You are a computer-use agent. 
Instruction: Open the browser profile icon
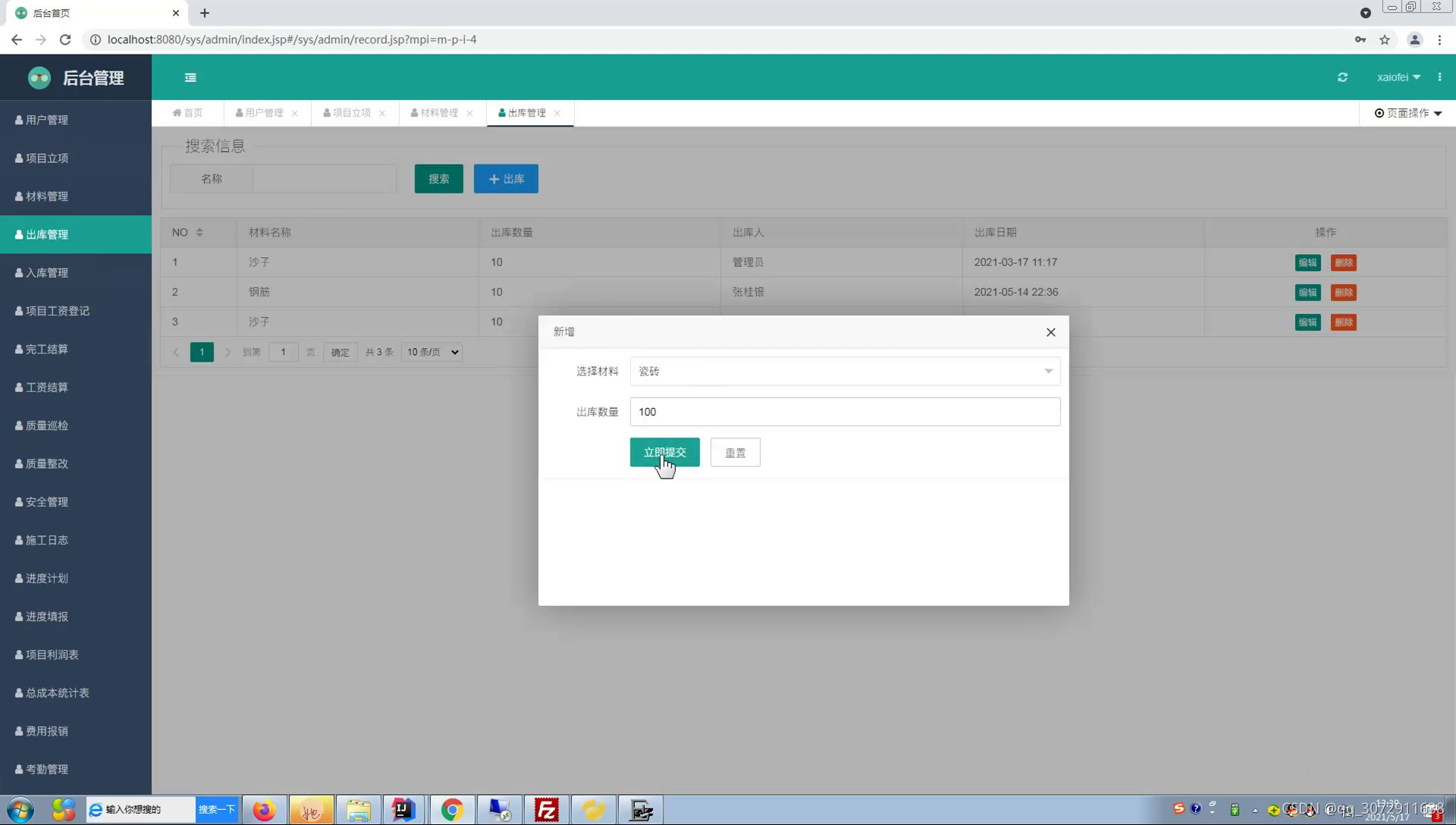pyautogui.click(x=1414, y=39)
